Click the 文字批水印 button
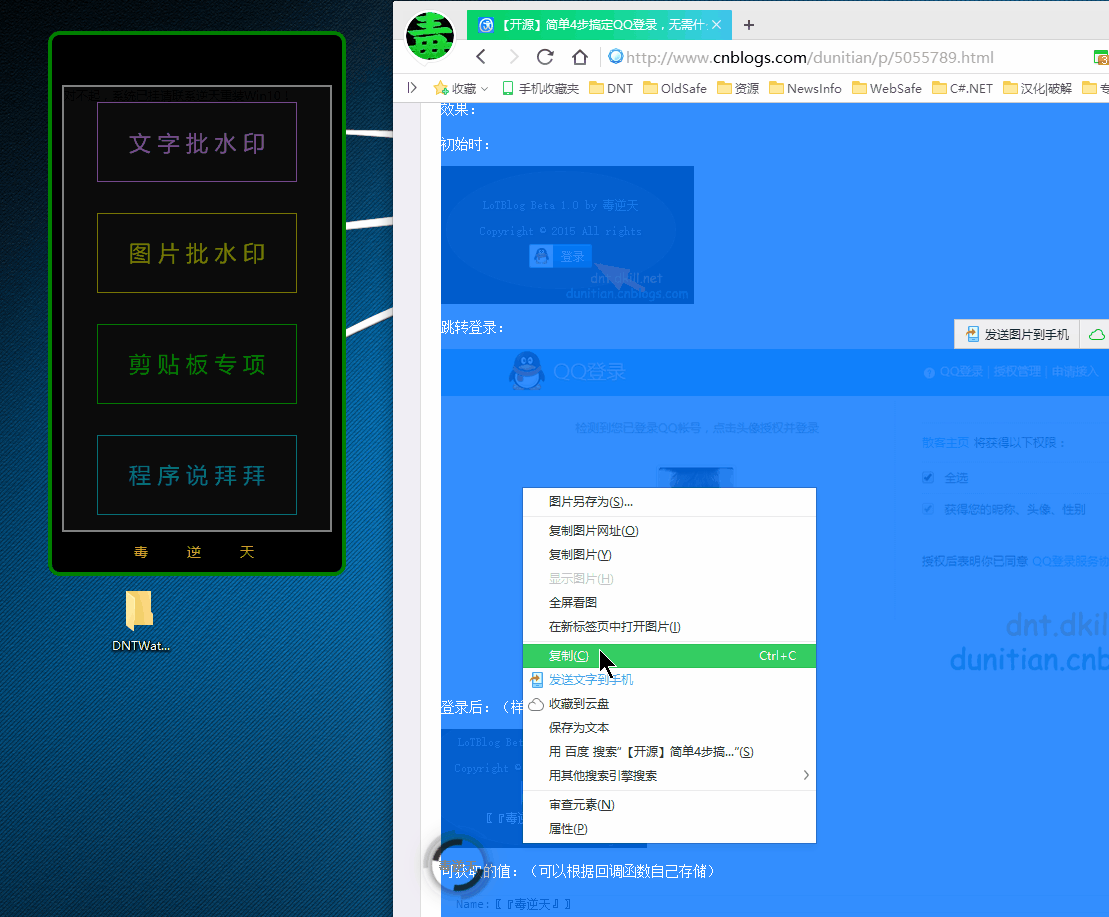Screen dimensions: 1109x917 pos(197,142)
